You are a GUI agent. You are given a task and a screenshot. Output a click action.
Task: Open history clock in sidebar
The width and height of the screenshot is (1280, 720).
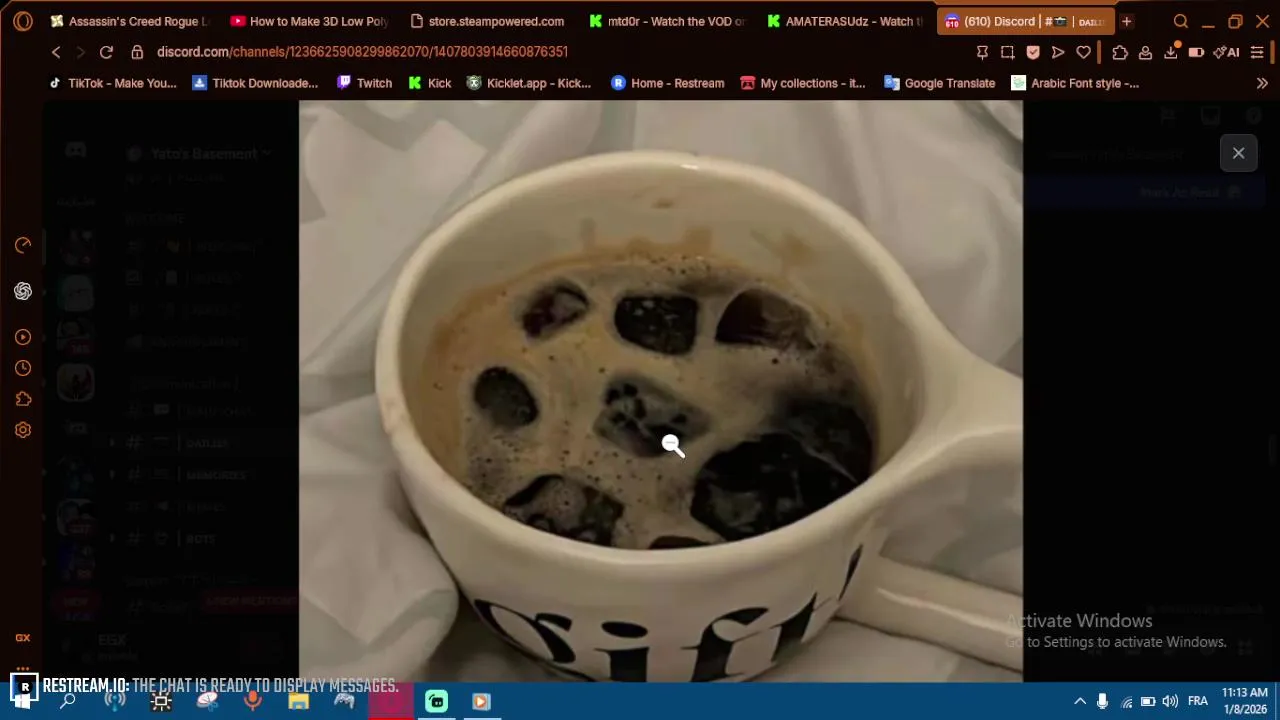point(23,368)
